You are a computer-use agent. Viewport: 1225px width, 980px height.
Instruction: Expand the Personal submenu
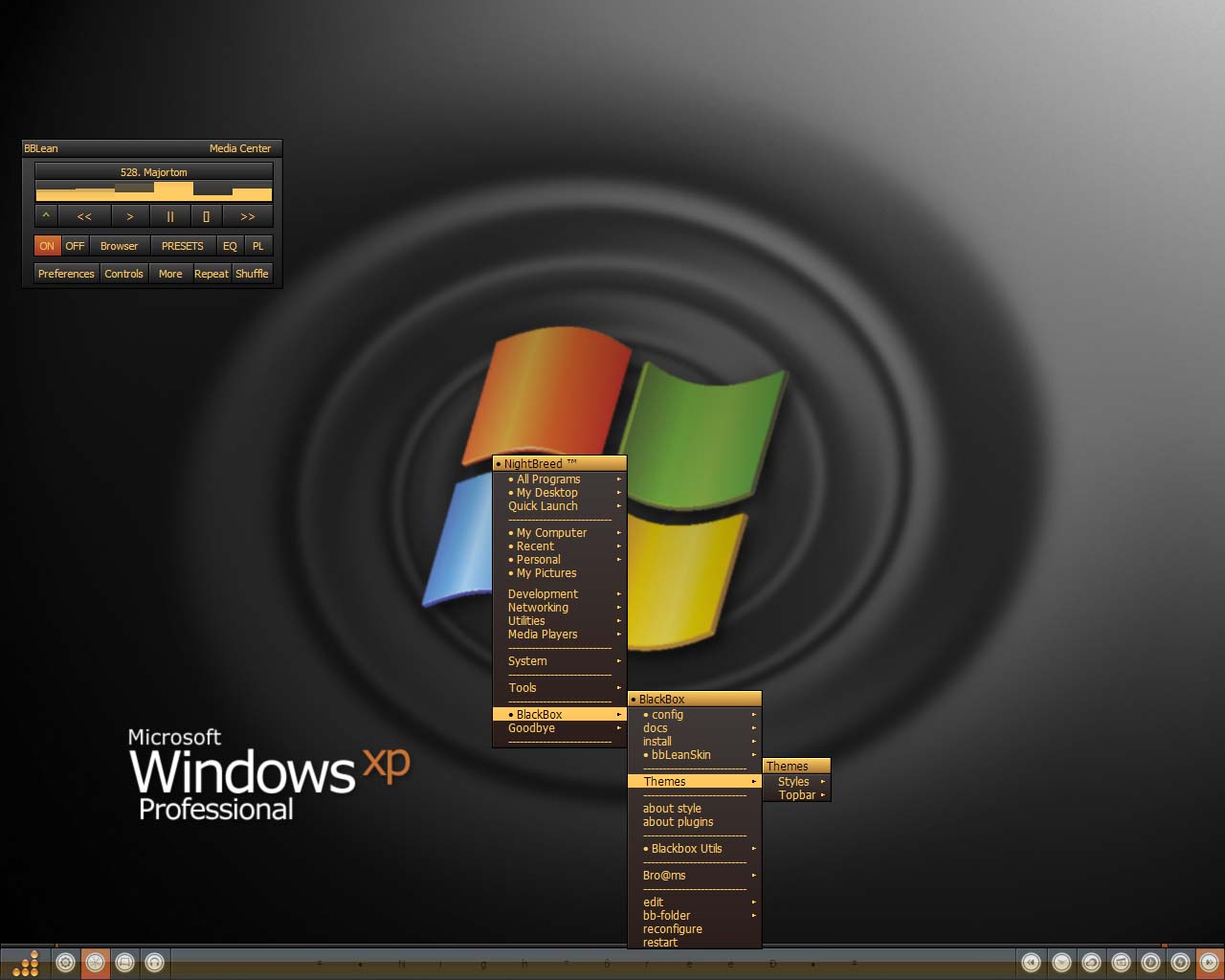560,560
